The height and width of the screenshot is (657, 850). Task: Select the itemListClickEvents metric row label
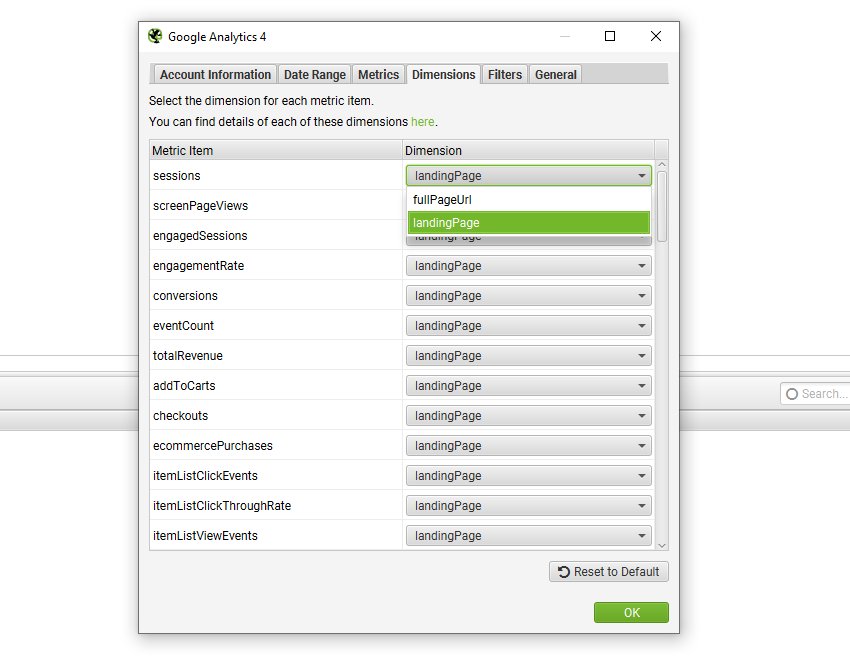[x=205, y=476]
